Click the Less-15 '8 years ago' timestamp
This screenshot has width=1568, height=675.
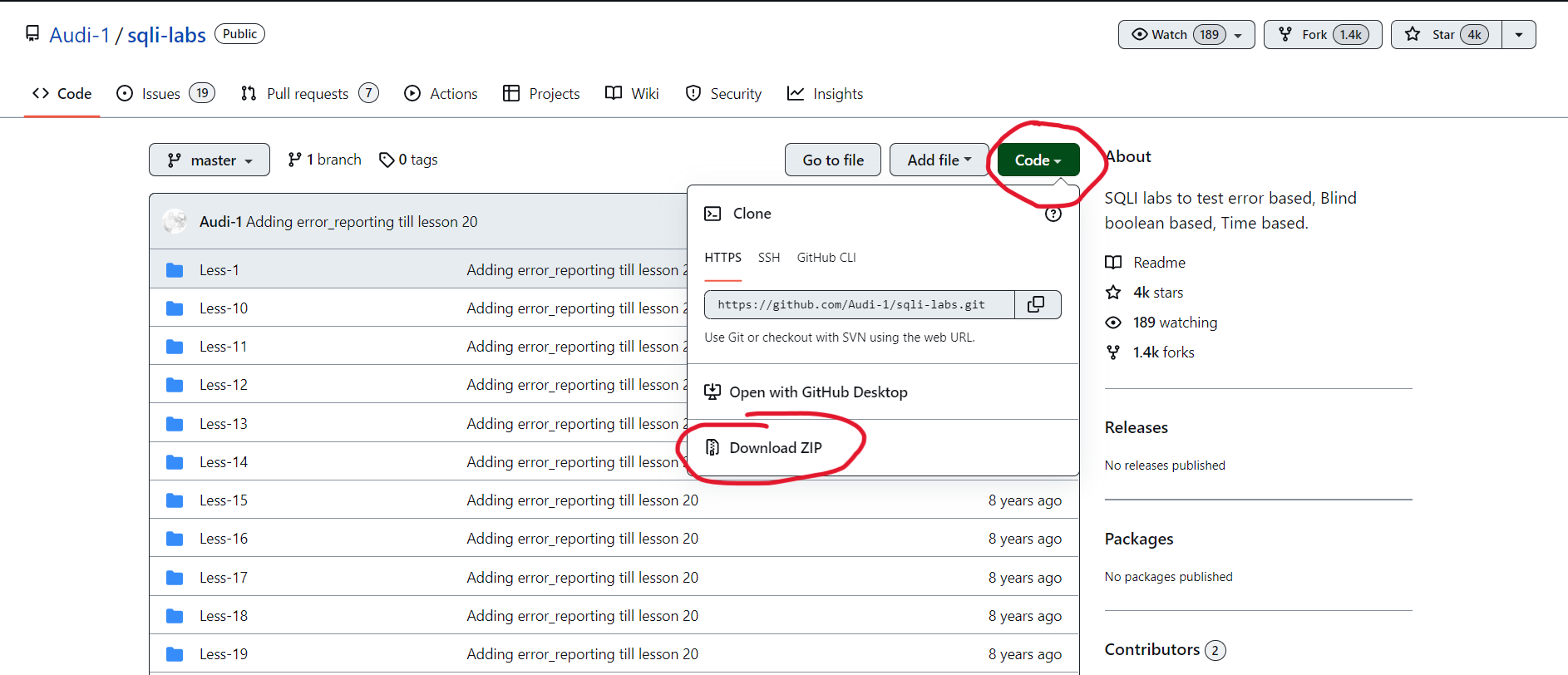(1025, 500)
